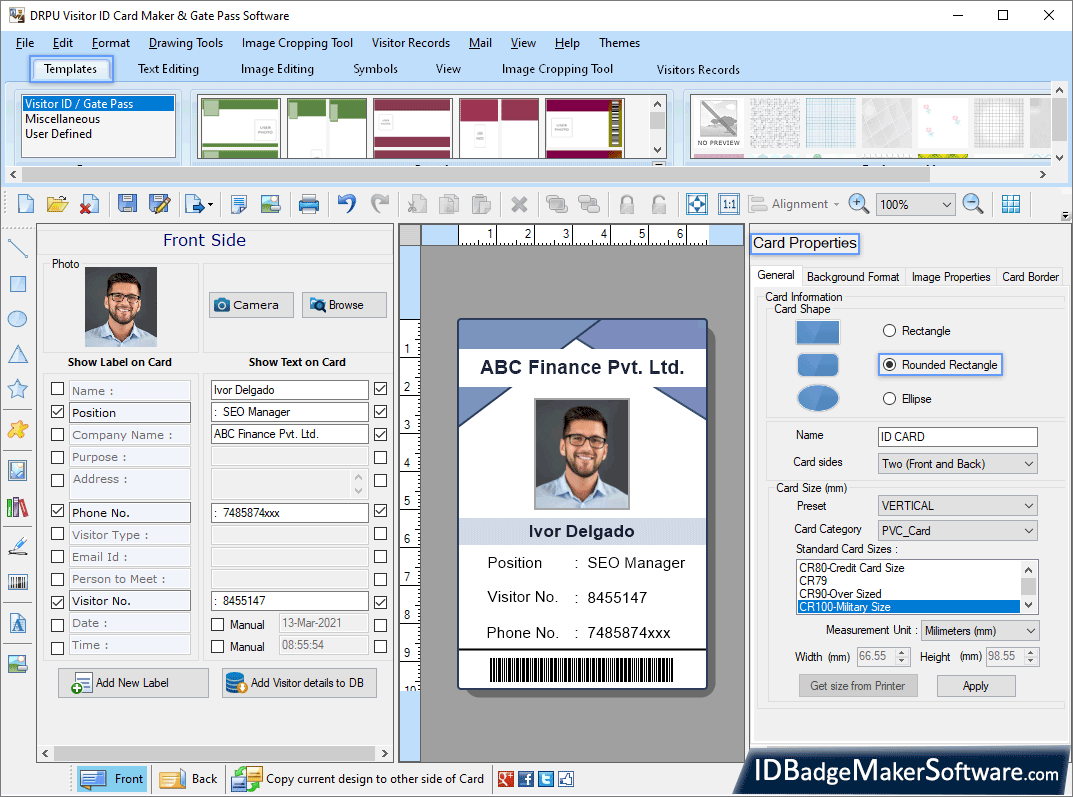Open the zoom percentage dropdown
The height and width of the screenshot is (797, 1073).
pos(945,203)
